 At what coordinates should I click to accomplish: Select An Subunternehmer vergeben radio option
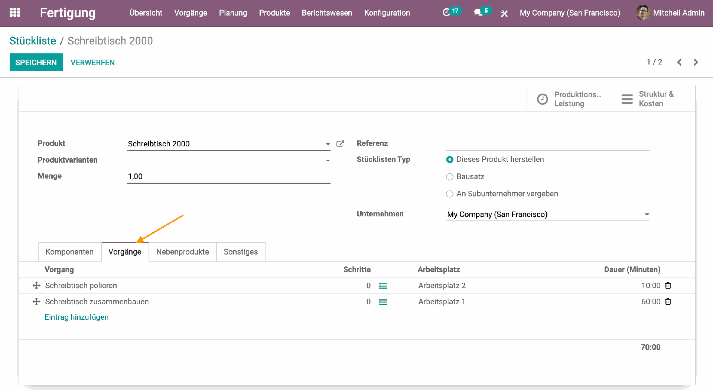(x=450, y=194)
